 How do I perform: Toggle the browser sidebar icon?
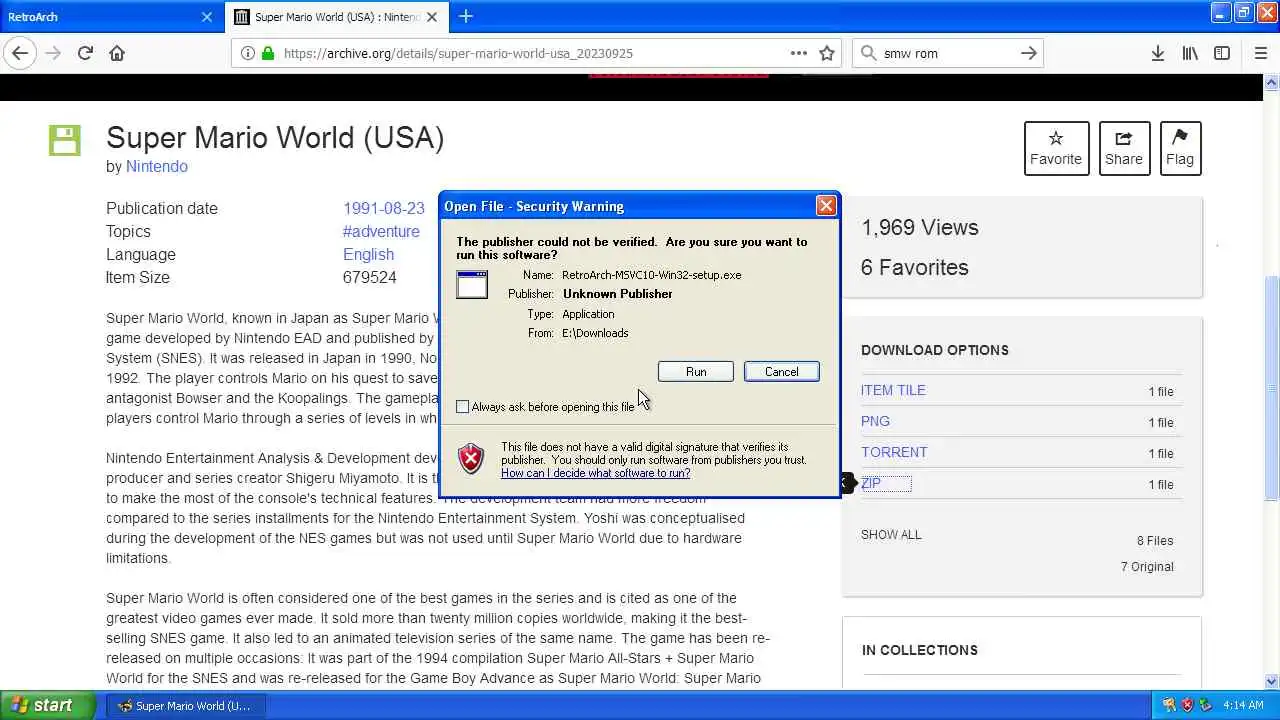tap(1222, 53)
